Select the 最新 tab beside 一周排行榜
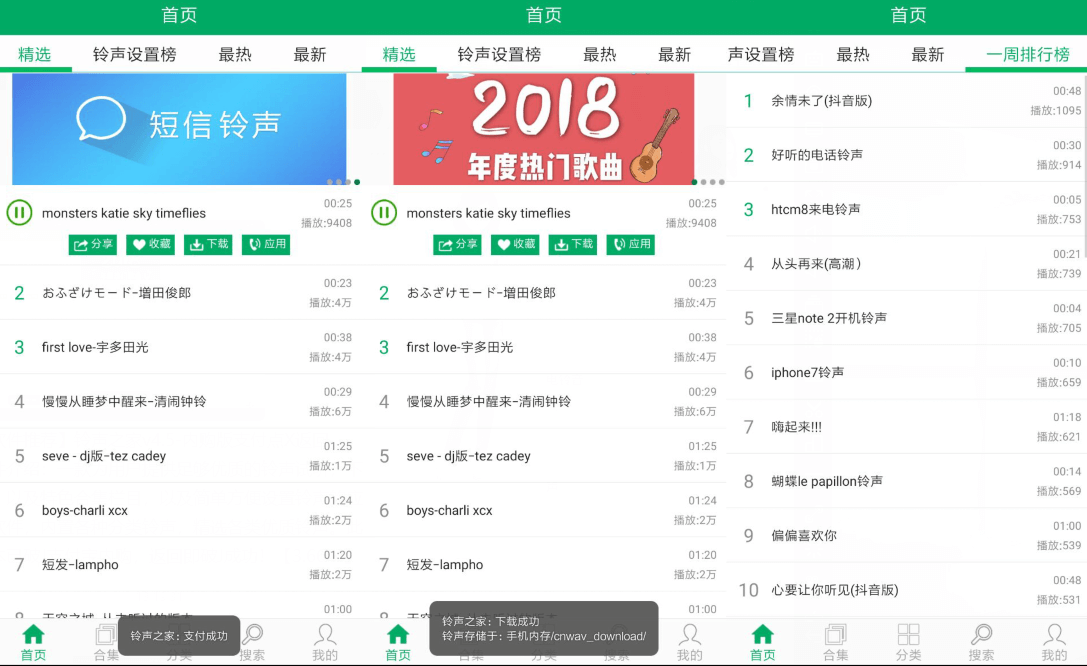Viewport: 1087px width, 666px height. [x=927, y=55]
